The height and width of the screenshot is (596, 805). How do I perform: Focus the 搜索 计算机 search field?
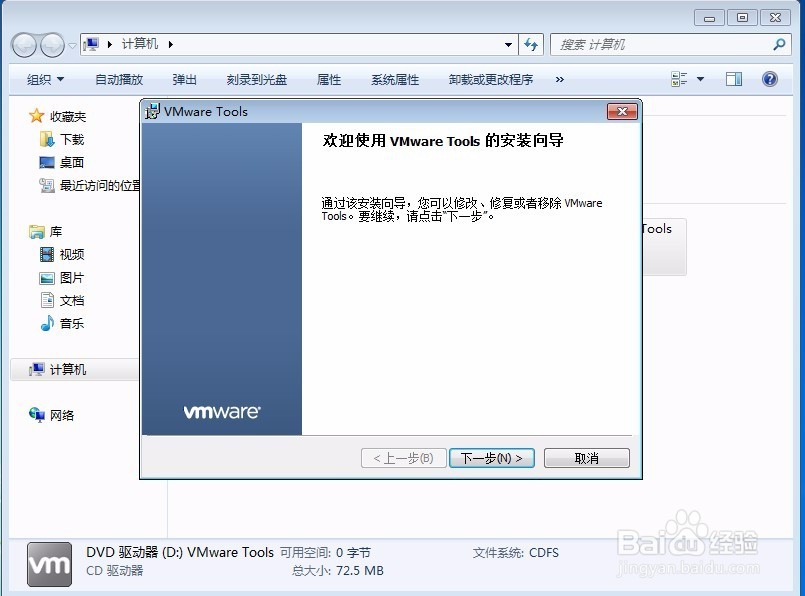click(x=664, y=45)
